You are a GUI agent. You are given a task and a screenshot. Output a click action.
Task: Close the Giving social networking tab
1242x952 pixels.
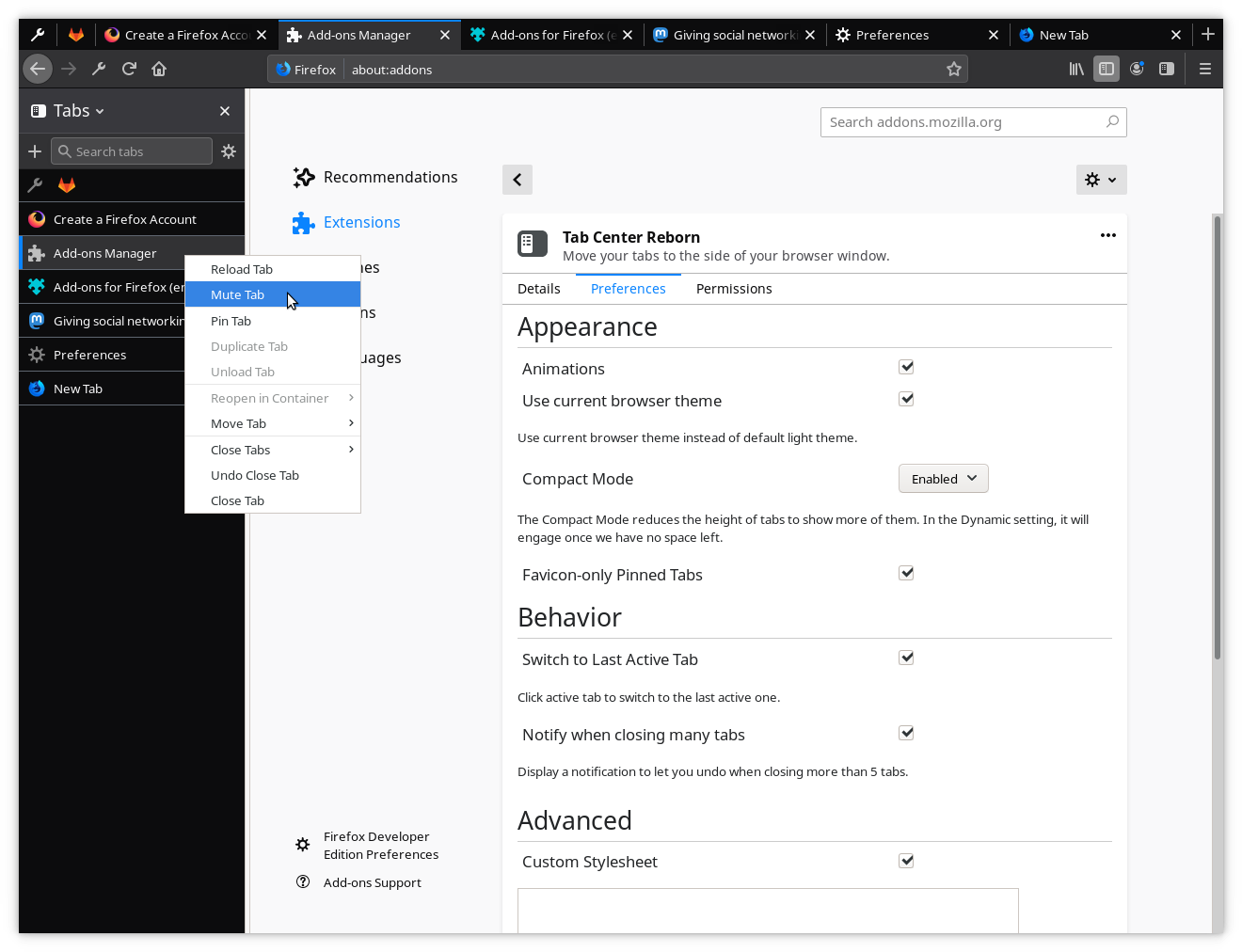coord(810,35)
